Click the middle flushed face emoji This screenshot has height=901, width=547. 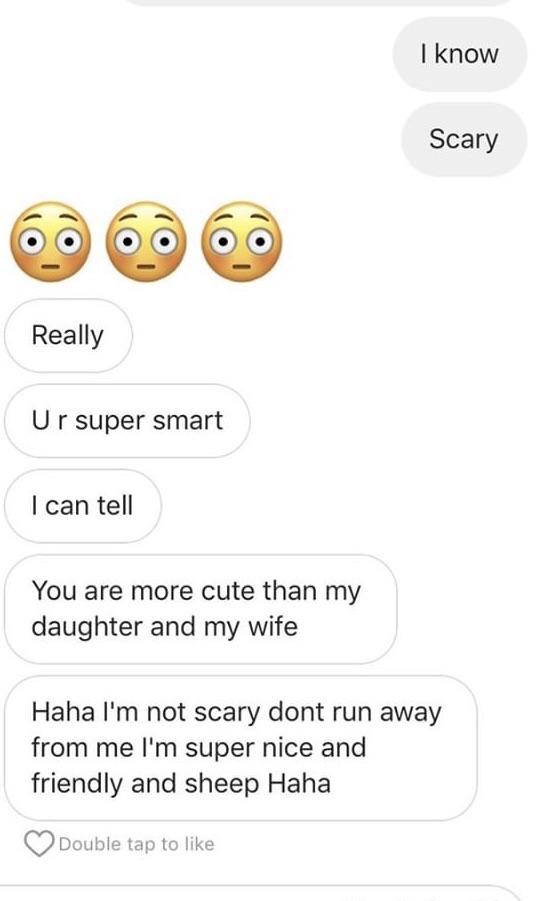[x=147, y=242]
